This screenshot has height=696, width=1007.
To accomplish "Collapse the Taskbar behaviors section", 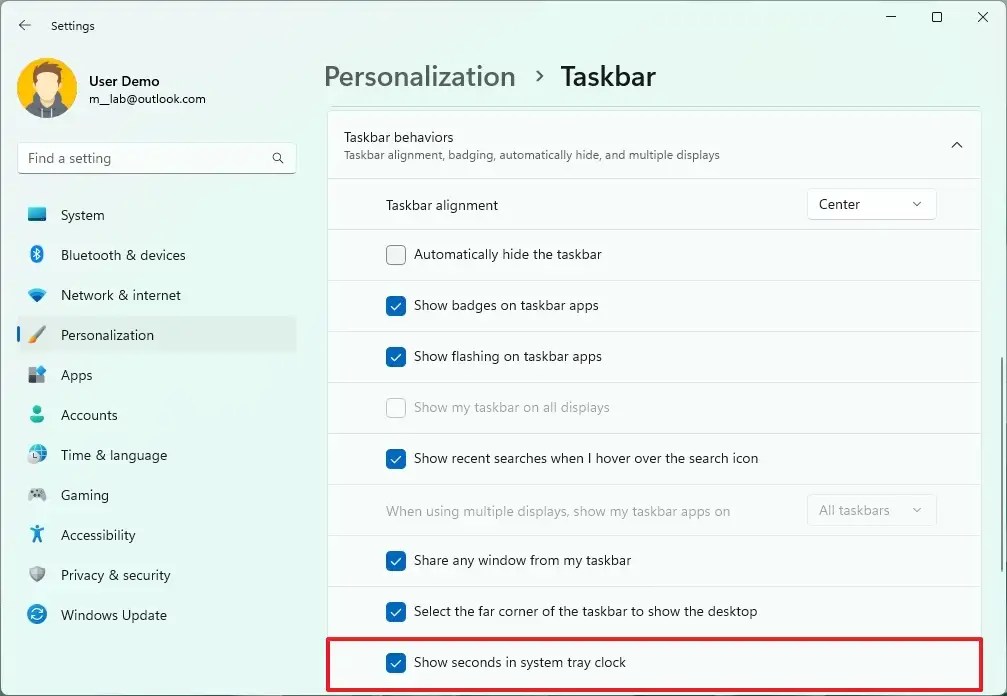I will click(956, 145).
